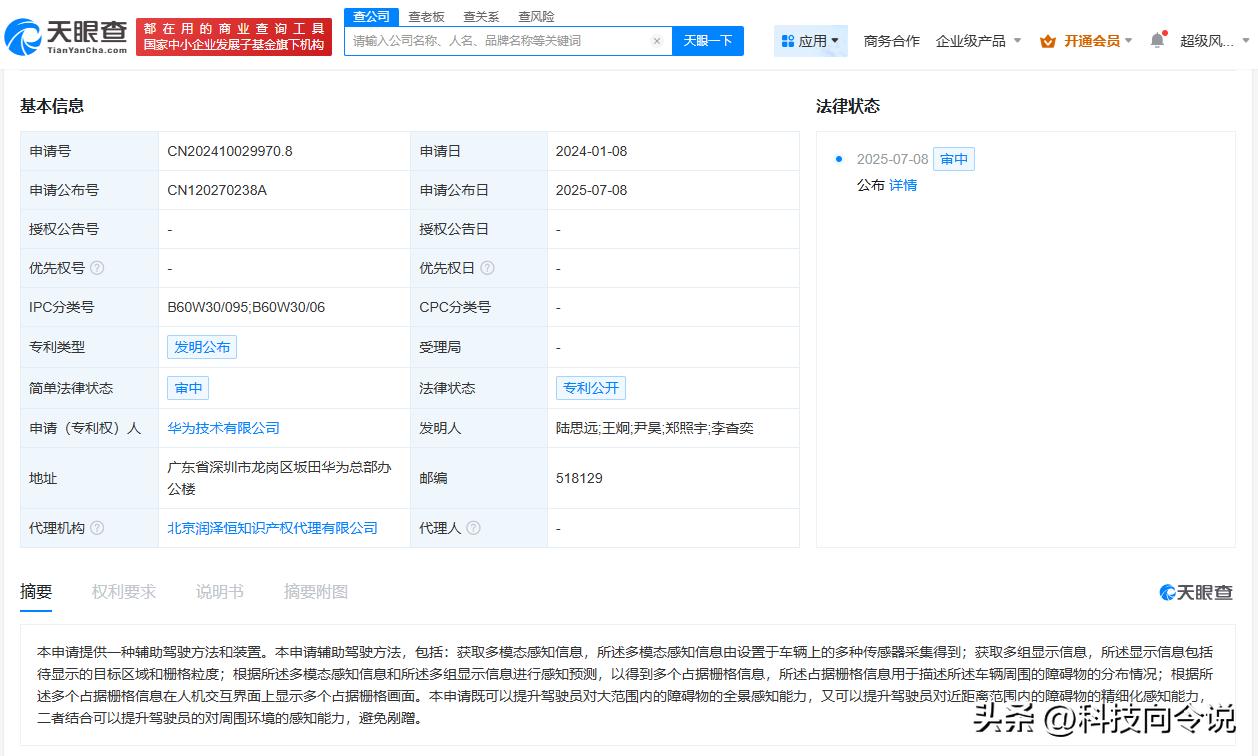Click the help icon next to 代理人
Screen dimensions: 1258x756
coord(473,528)
